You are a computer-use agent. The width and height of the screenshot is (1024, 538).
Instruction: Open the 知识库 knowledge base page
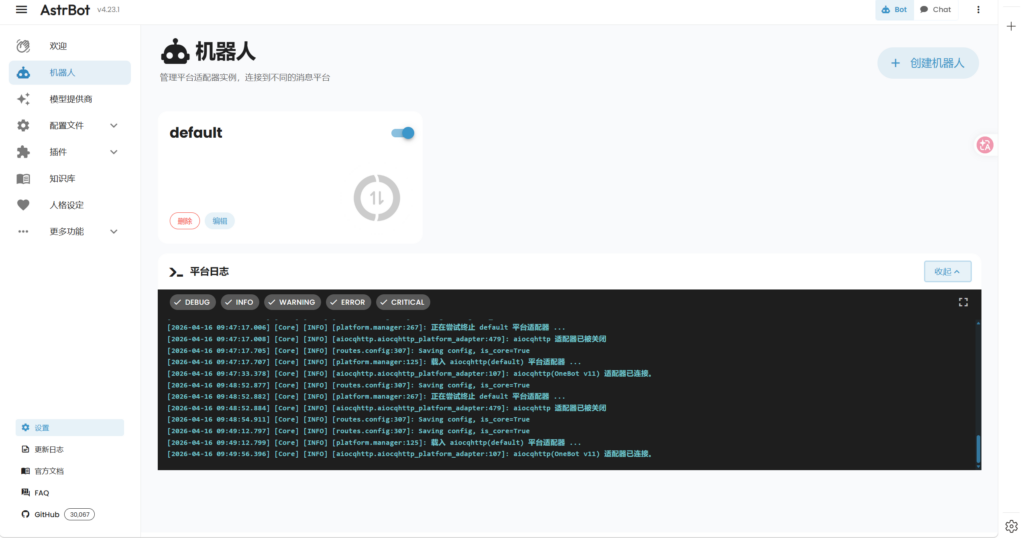62,179
